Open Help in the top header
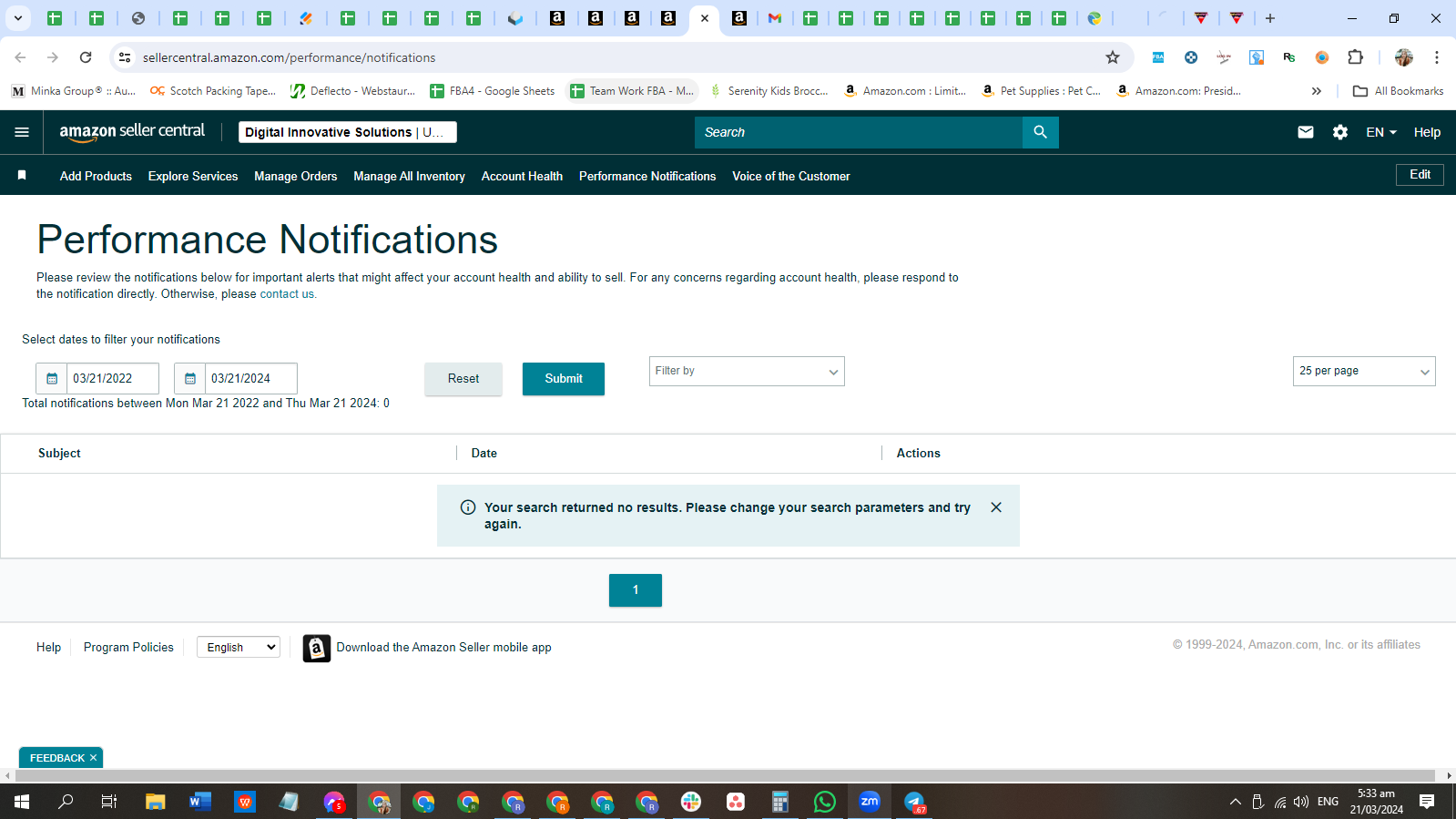 click(1427, 132)
